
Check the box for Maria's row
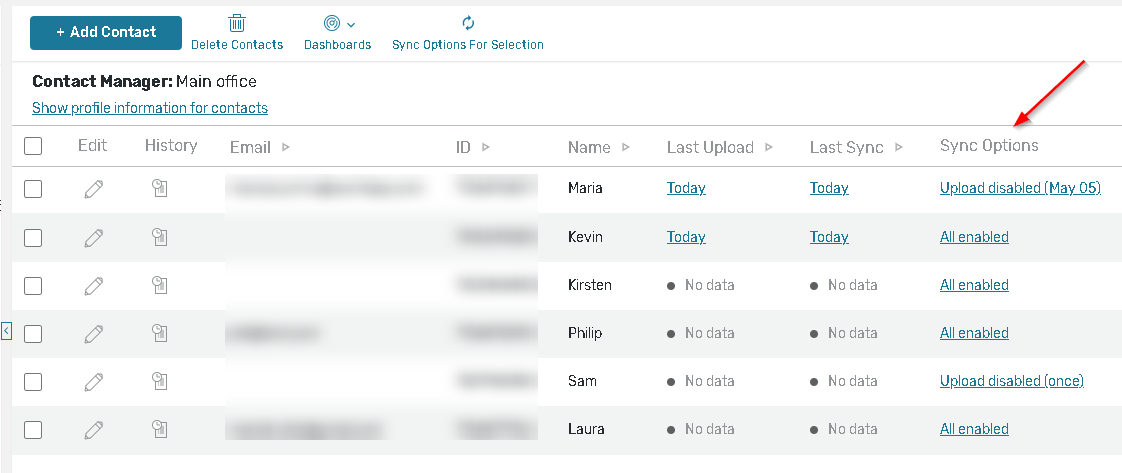point(33,188)
